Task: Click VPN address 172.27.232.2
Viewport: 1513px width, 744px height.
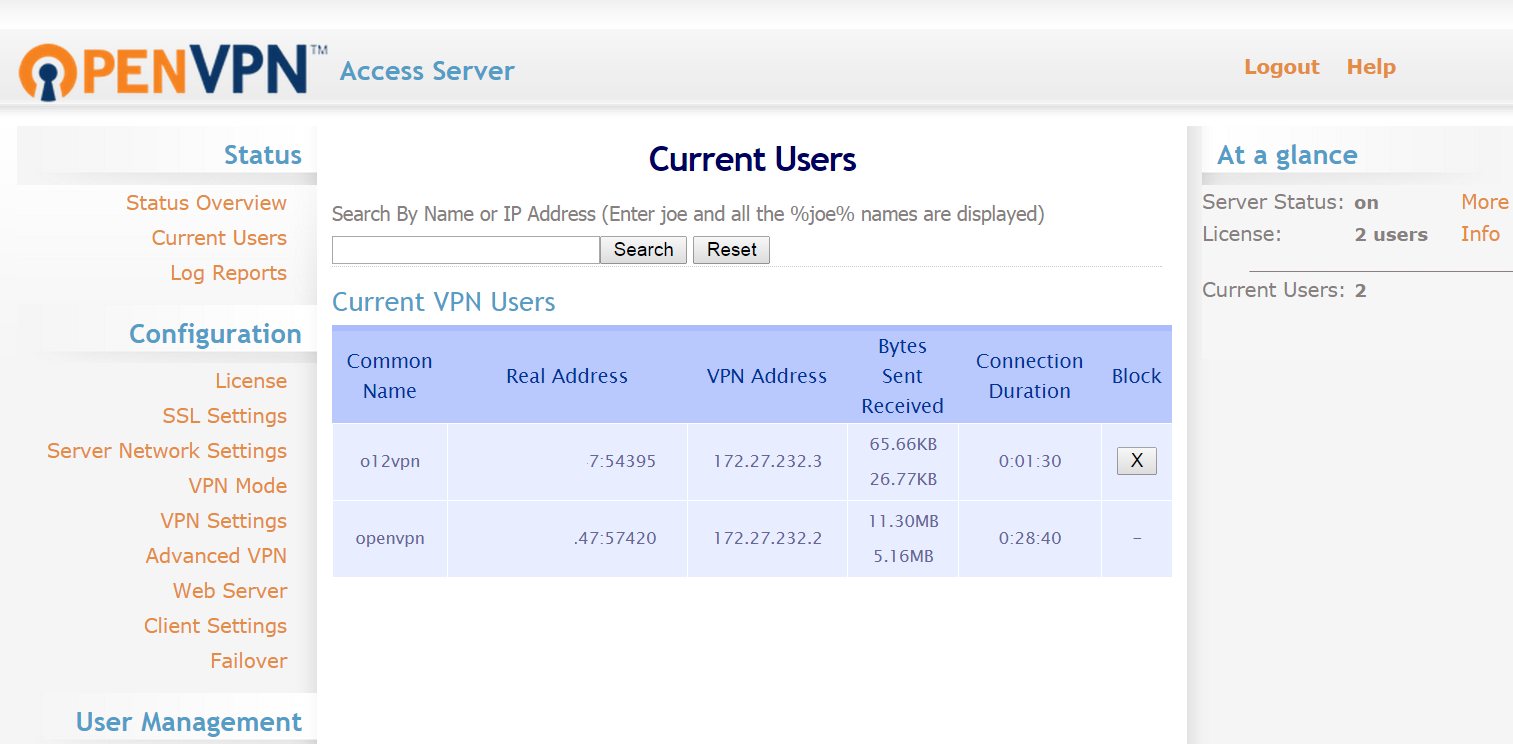Action: click(767, 538)
